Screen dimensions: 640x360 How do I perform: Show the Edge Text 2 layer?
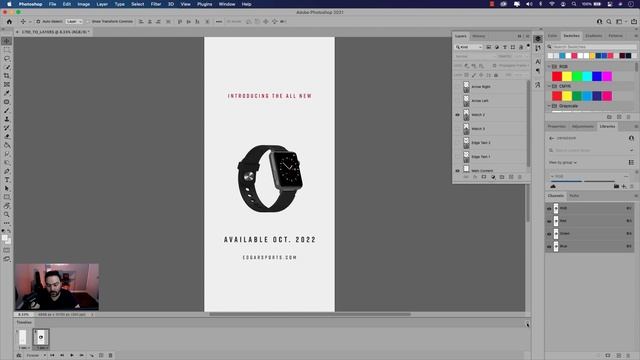(458, 142)
